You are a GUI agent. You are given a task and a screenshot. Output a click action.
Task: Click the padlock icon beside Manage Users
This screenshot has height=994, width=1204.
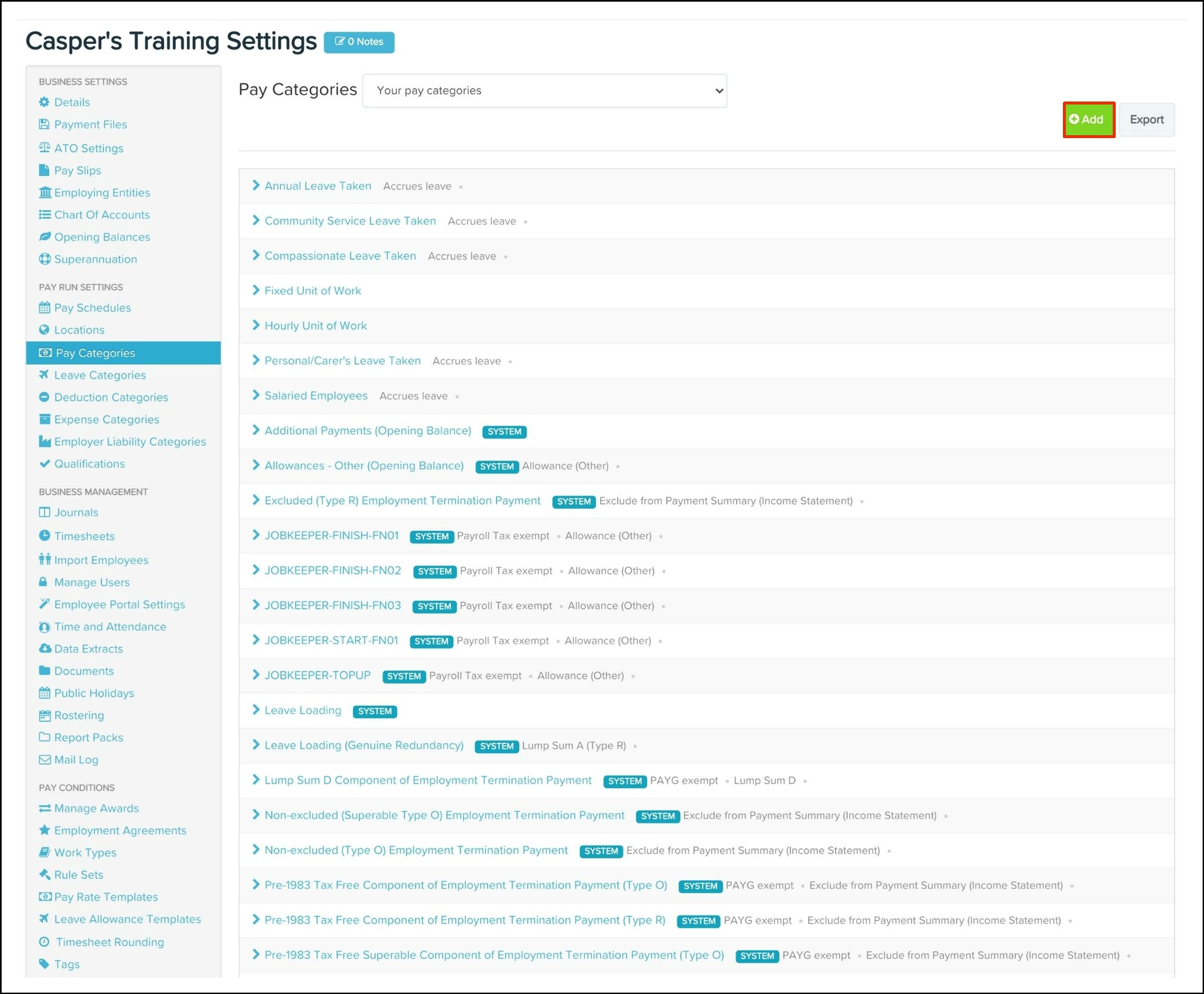(x=43, y=581)
